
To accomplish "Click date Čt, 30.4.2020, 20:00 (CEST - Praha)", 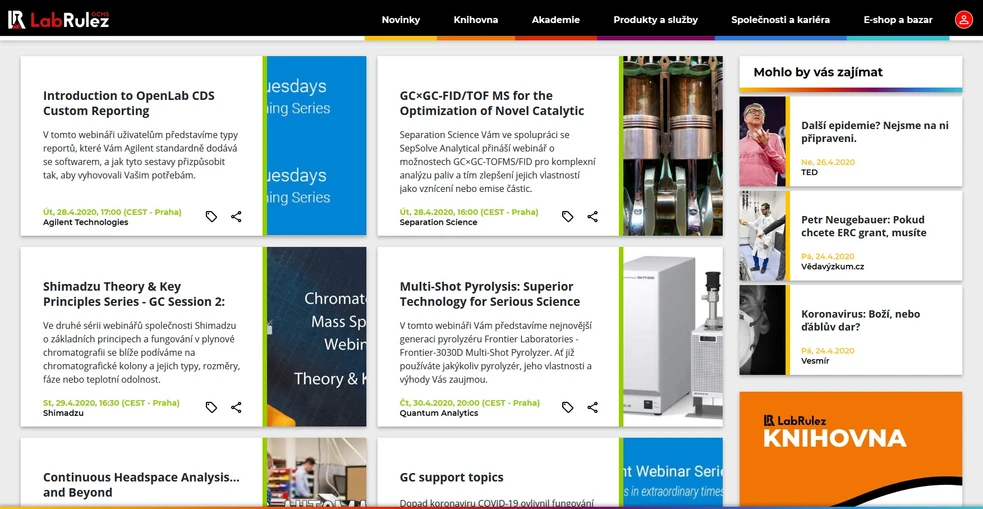I will pyautogui.click(x=470, y=402).
